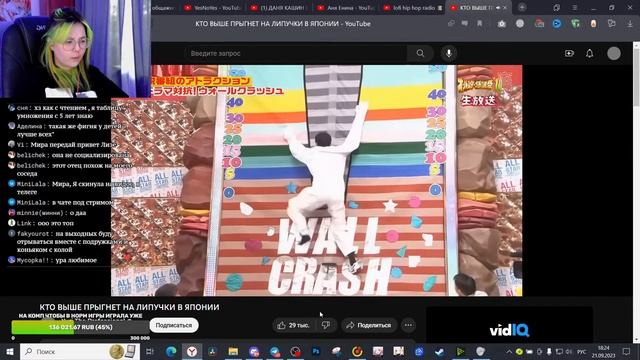The height and width of the screenshot is (360, 640).
Task: Click the РУС keyboard language indicator
Action: 581,351
